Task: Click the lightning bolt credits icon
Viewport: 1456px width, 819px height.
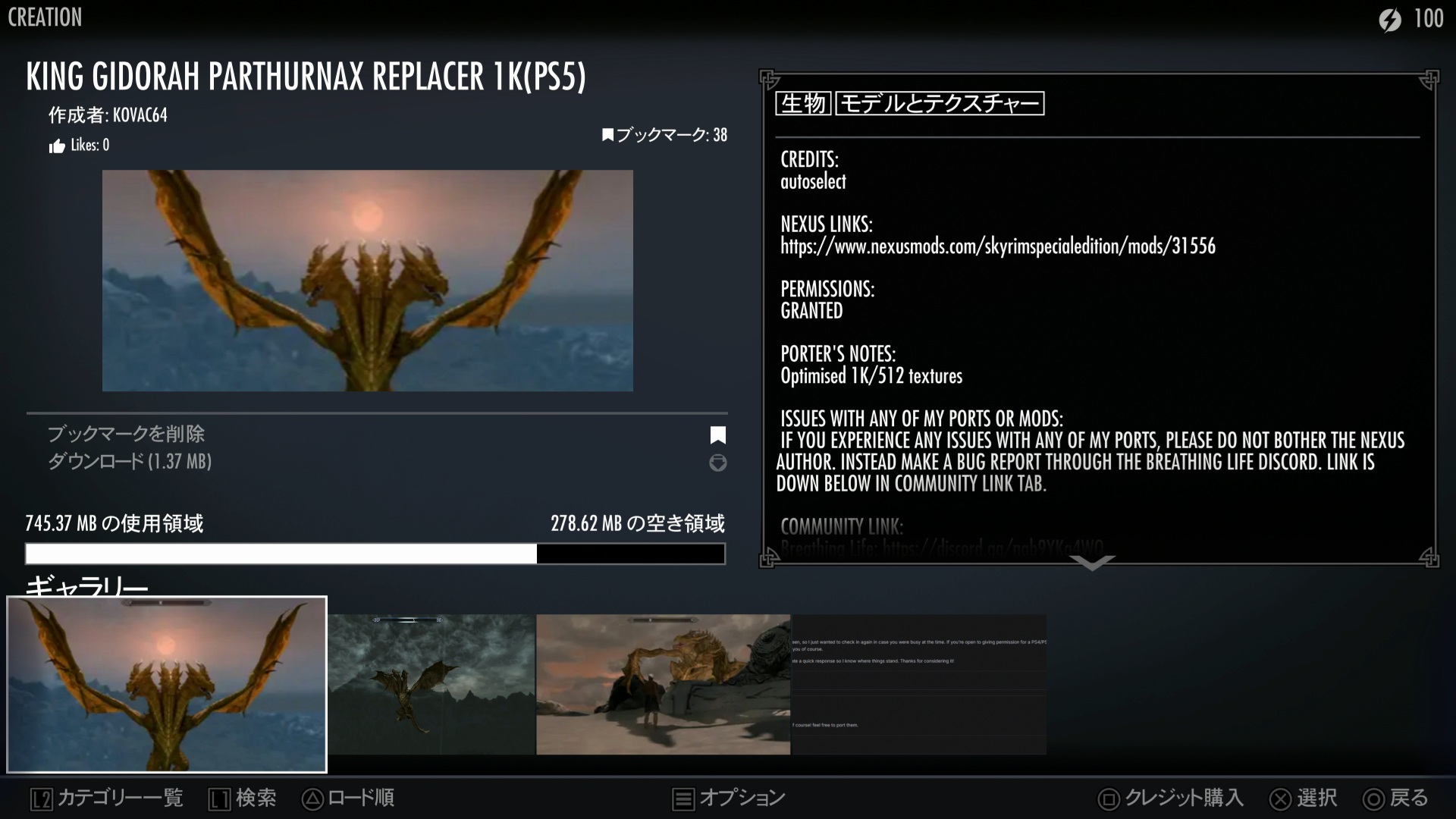Action: coord(1389,20)
